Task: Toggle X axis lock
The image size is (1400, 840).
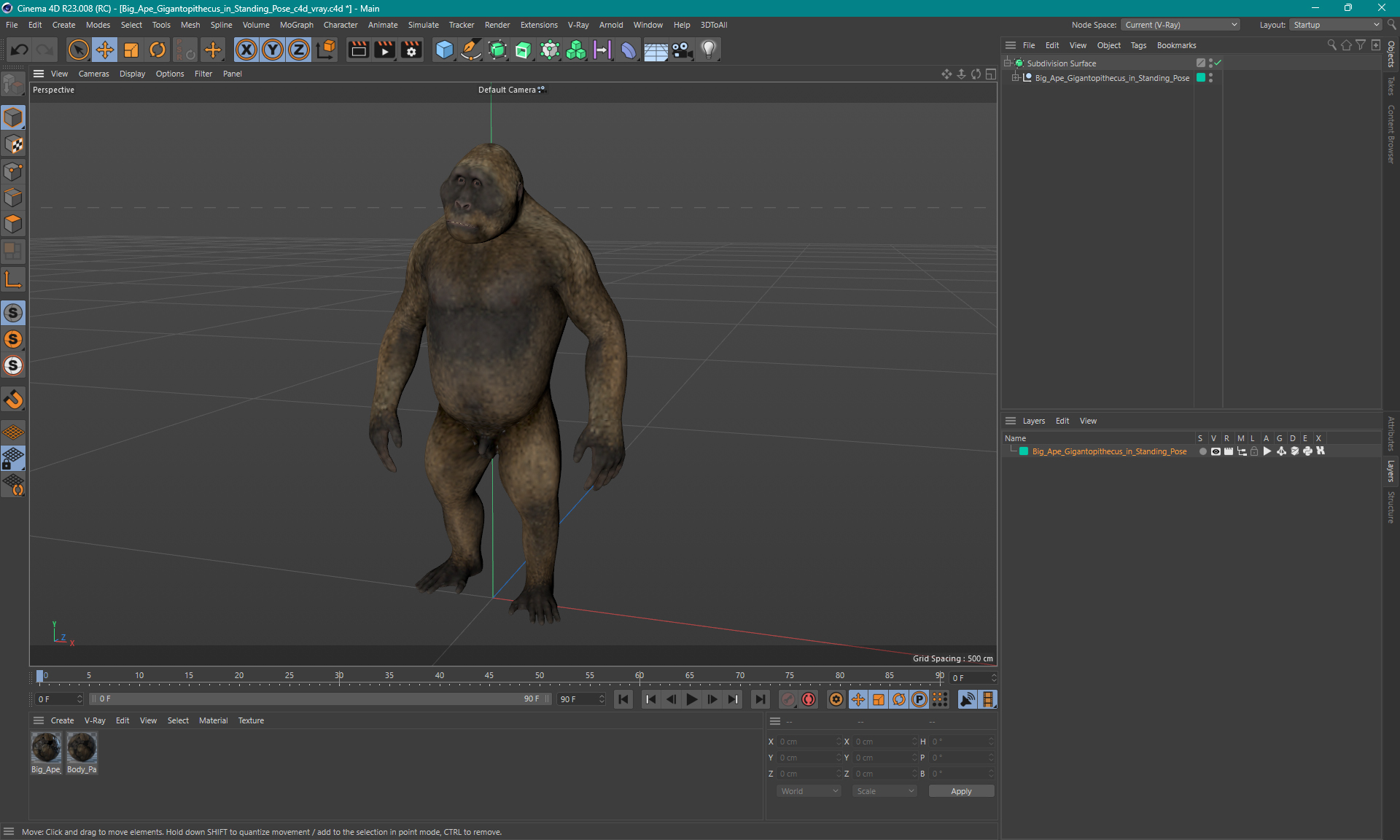Action: coord(246,50)
